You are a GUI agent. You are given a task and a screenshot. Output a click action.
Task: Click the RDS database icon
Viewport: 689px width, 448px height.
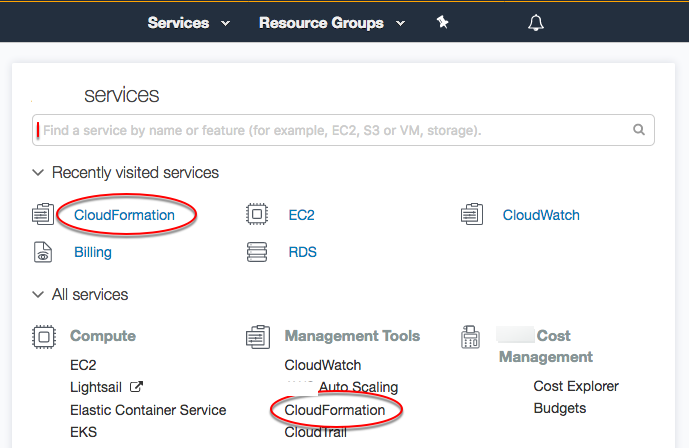coord(257,252)
